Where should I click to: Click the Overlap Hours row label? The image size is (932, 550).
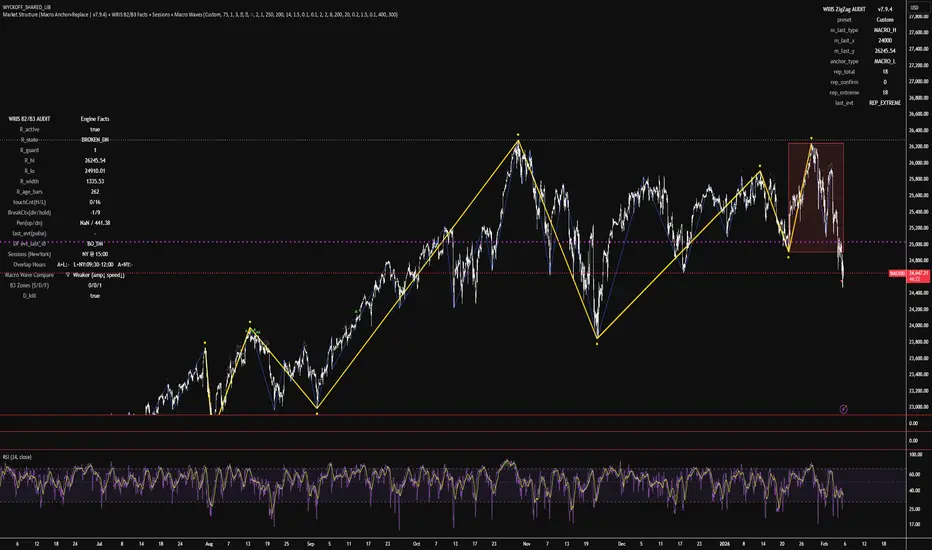tap(29, 265)
